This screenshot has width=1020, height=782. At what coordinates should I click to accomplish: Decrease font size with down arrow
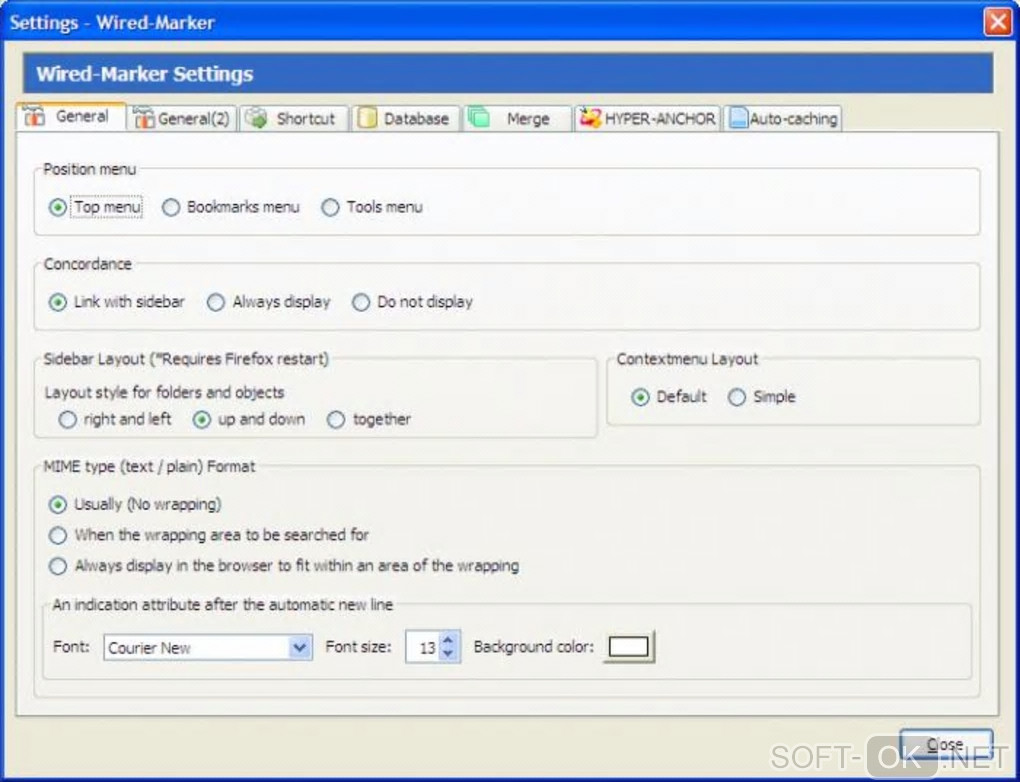[448, 654]
